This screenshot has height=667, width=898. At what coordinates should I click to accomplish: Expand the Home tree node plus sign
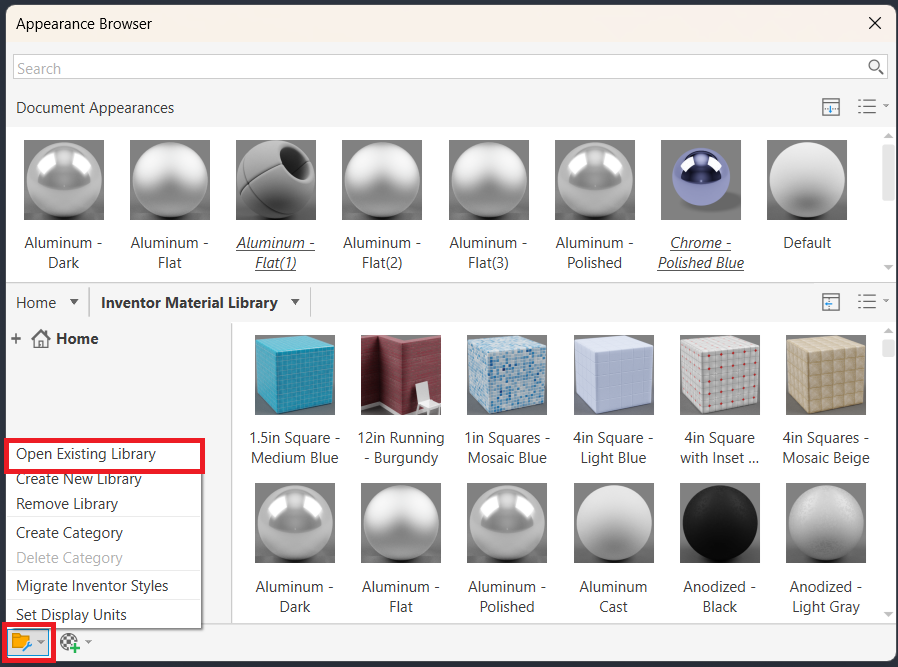(16, 339)
